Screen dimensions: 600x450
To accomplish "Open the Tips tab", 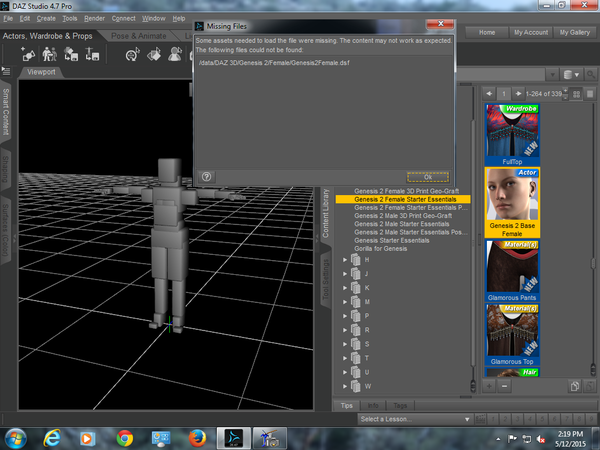I will pos(347,406).
